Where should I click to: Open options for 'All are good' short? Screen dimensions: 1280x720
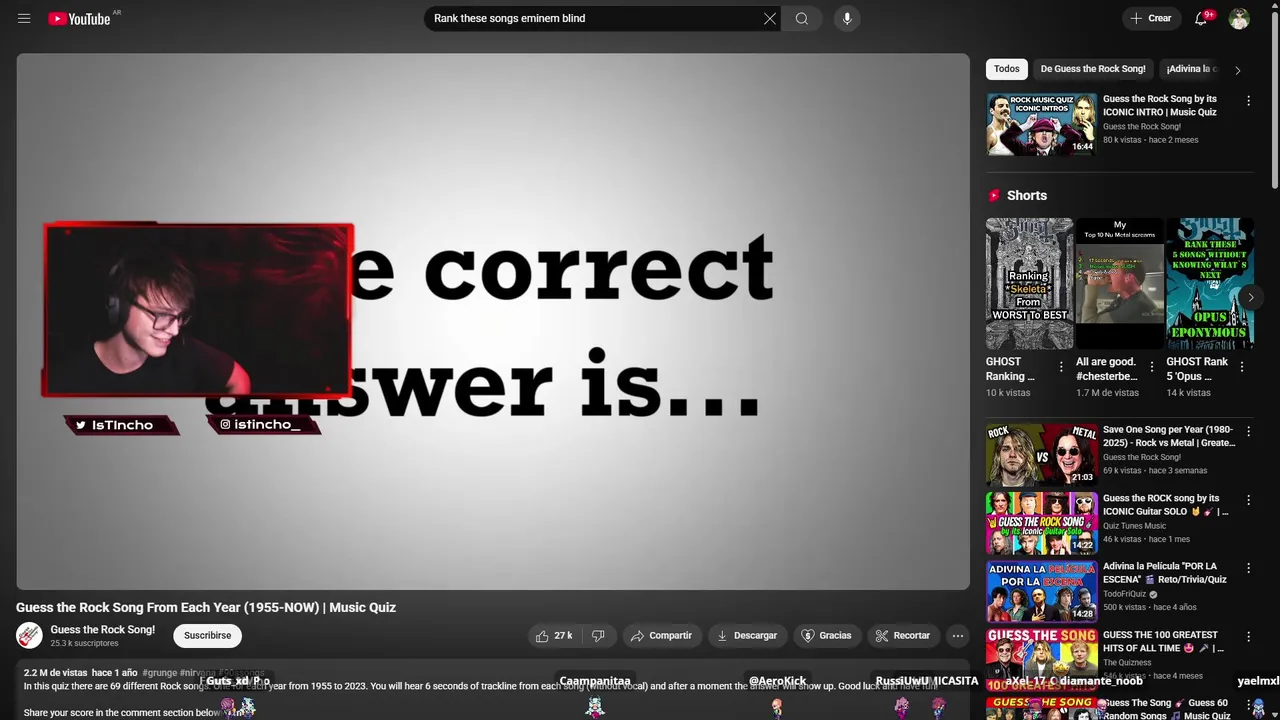(1151, 367)
